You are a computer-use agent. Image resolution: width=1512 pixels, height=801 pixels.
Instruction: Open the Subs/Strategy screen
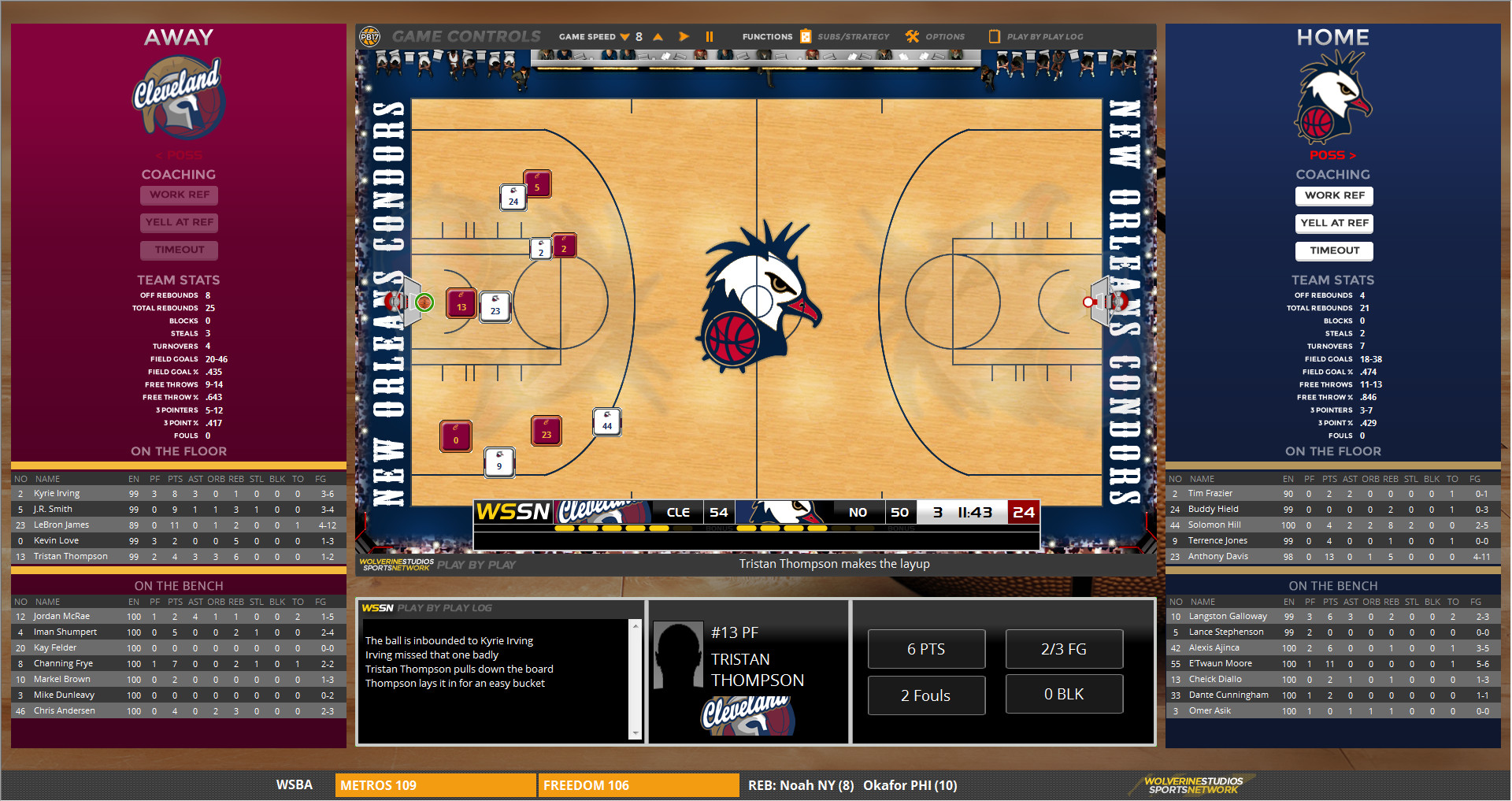pos(845,37)
